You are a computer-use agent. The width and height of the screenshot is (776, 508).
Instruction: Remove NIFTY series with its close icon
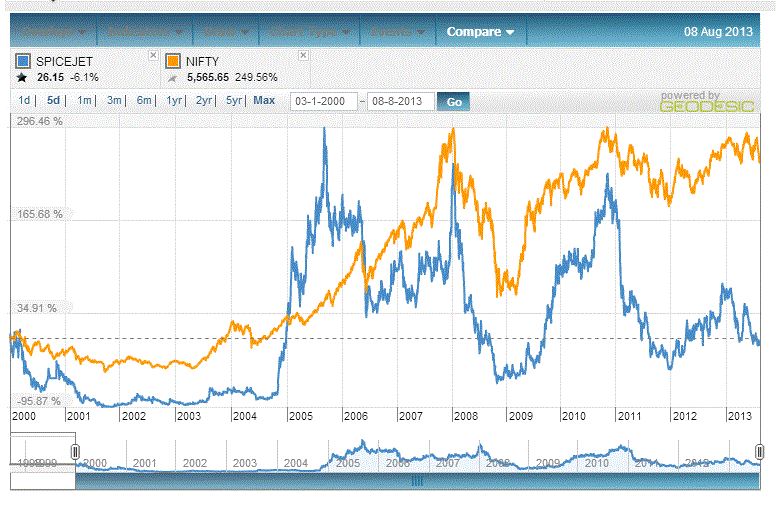pos(303,55)
